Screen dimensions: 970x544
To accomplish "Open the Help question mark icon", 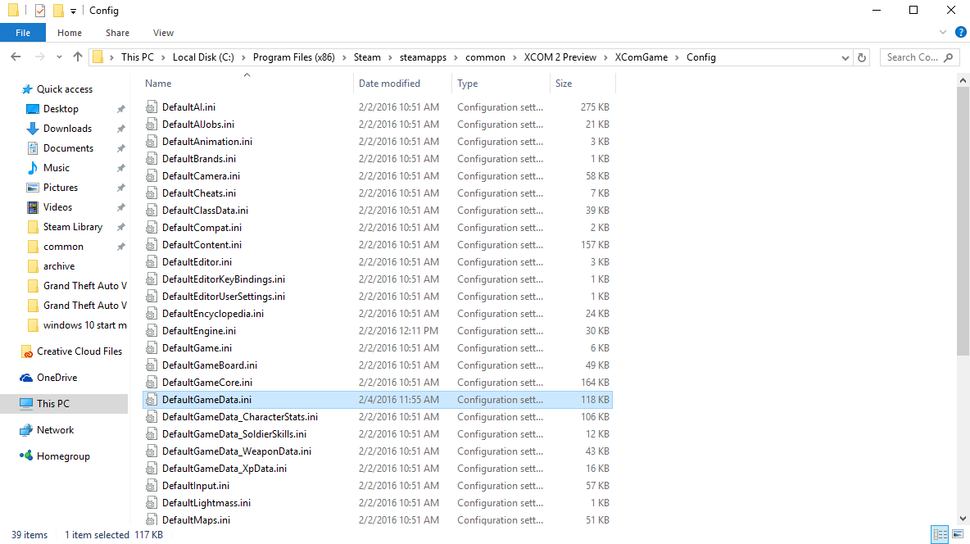I will [x=960, y=32].
